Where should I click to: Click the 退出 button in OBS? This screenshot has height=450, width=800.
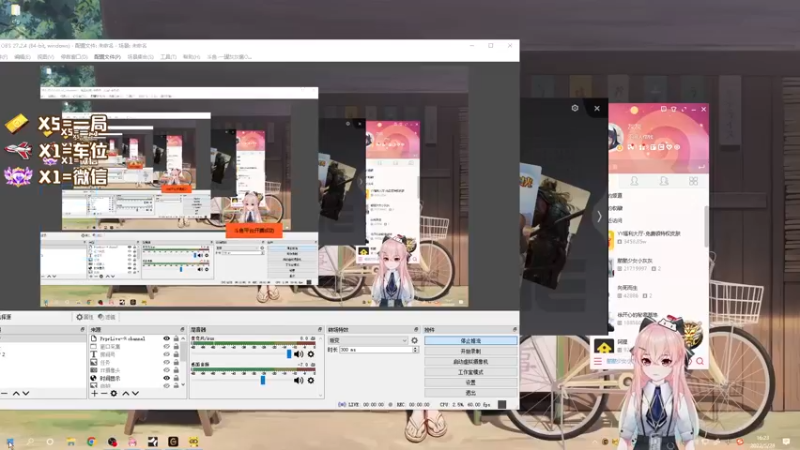coord(470,393)
